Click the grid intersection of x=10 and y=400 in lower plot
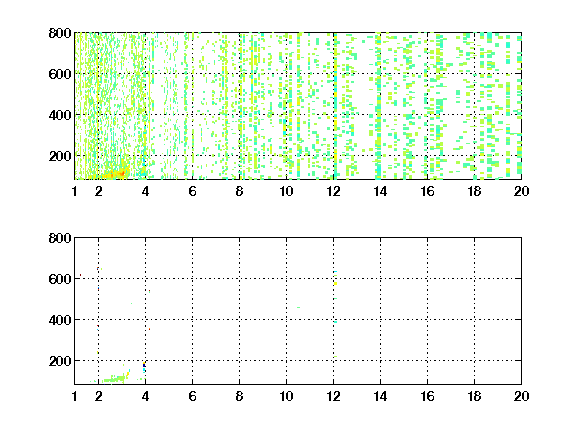This screenshot has height=432, width=576. pyautogui.click(x=287, y=320)
